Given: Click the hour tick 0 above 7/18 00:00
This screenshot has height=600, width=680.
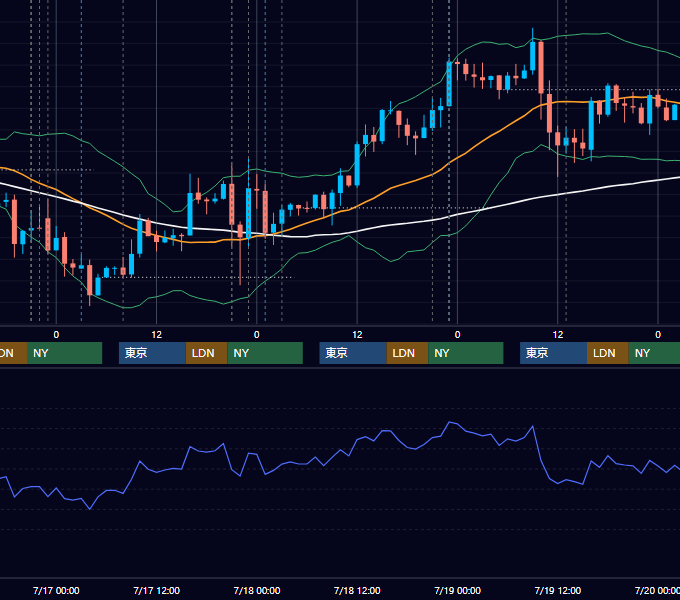Looking at the screenshot, I should point(257,335).
